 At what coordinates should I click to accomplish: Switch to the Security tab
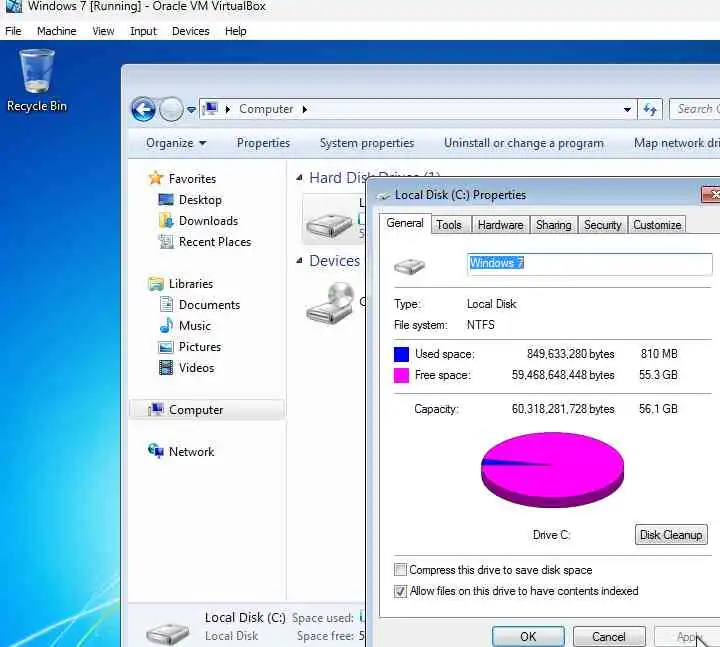(x=602, y=225)
